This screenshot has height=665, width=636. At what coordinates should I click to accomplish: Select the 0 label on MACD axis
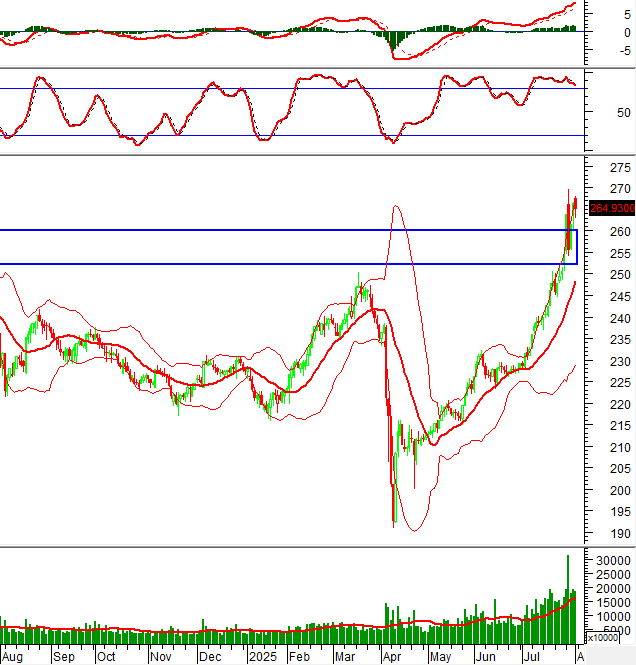click(x=627, y=33)
